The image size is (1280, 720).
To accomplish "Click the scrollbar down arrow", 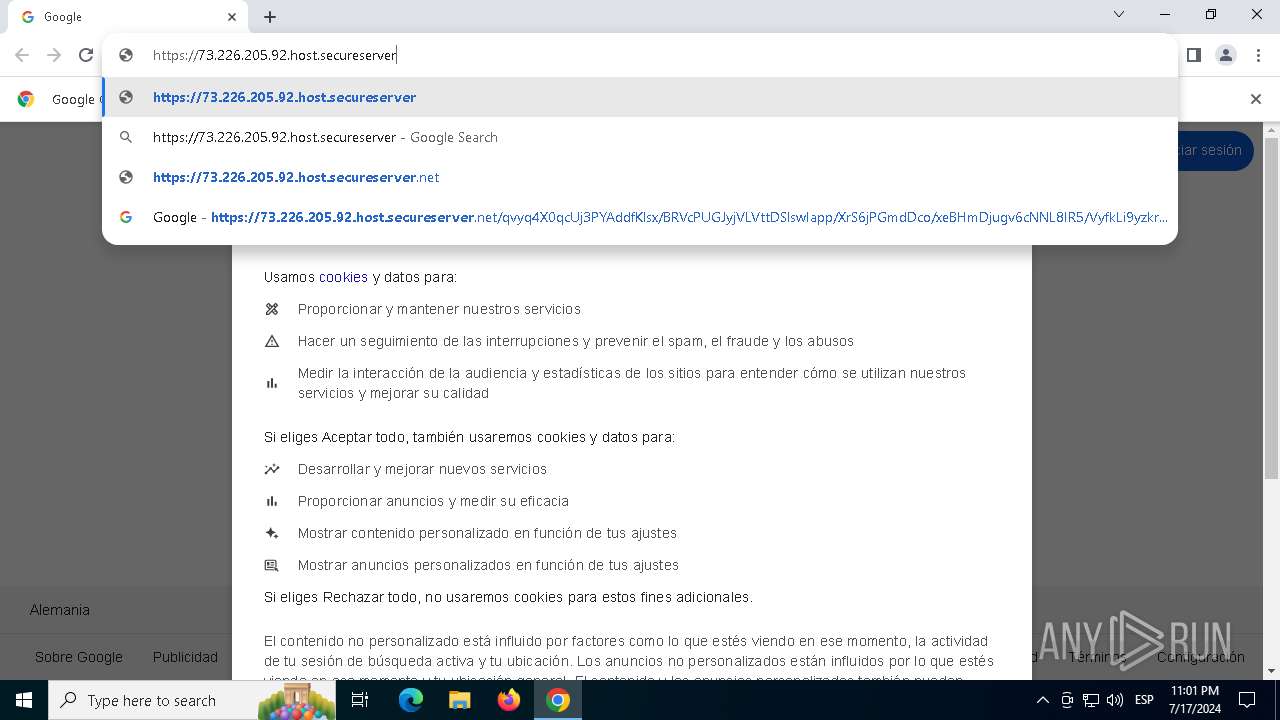I will coord(1271,671).
